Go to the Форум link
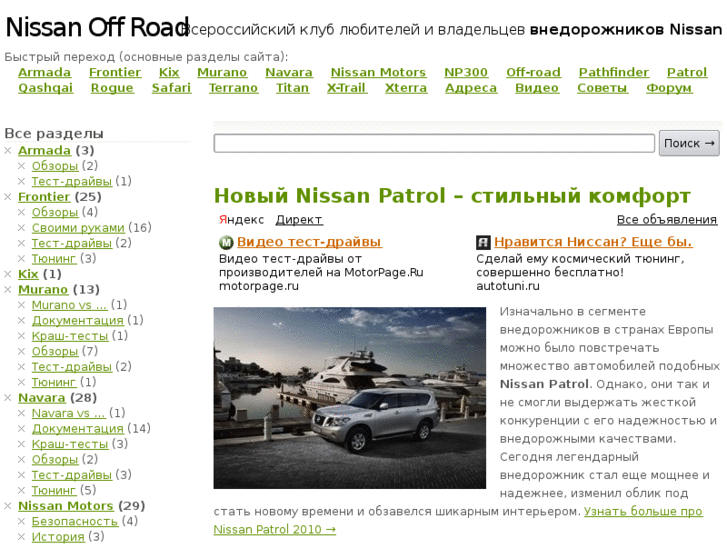 click(x=669, y=88)
